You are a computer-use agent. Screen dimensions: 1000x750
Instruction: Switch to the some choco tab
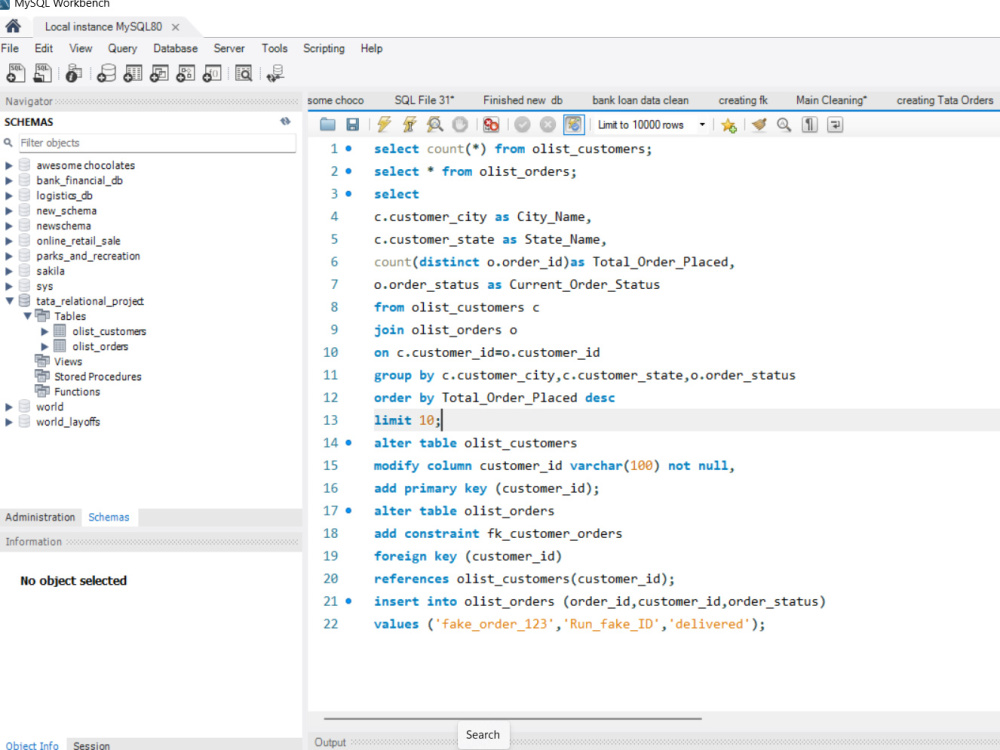[335, 100]
